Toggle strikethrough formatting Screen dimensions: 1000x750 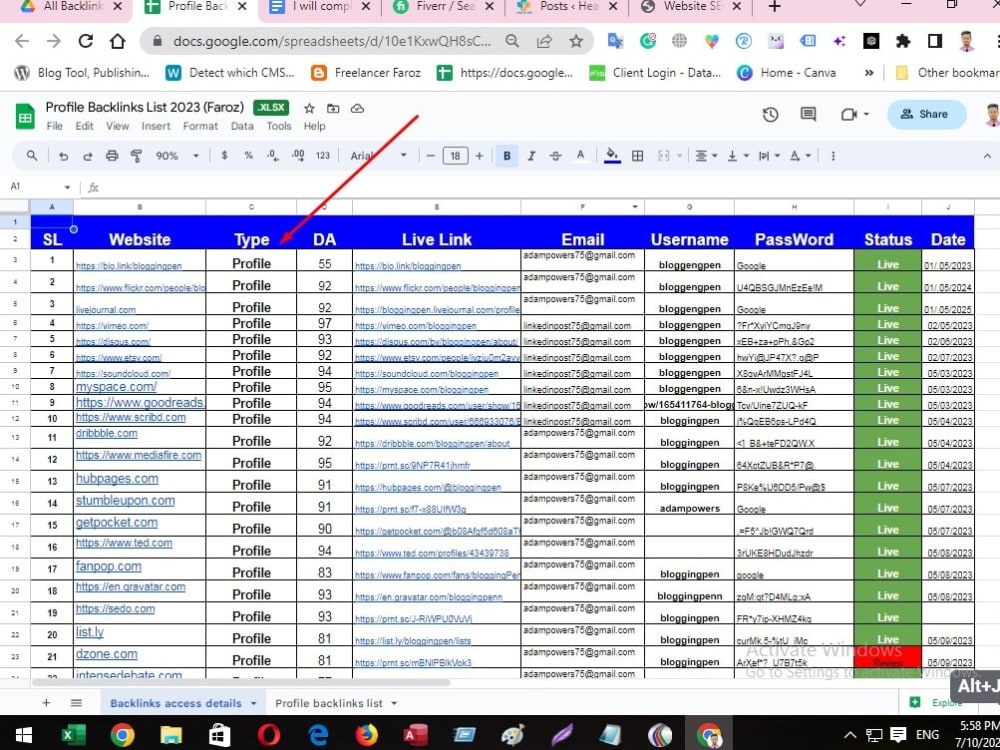pyautogui.click(x=555, y=156)
